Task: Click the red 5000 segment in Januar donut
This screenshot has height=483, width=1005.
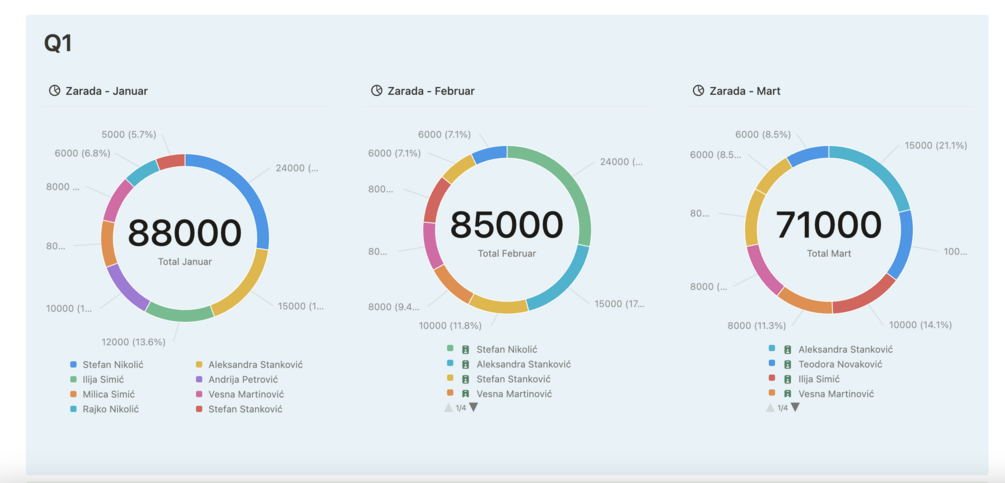Action: click(171, 161)
